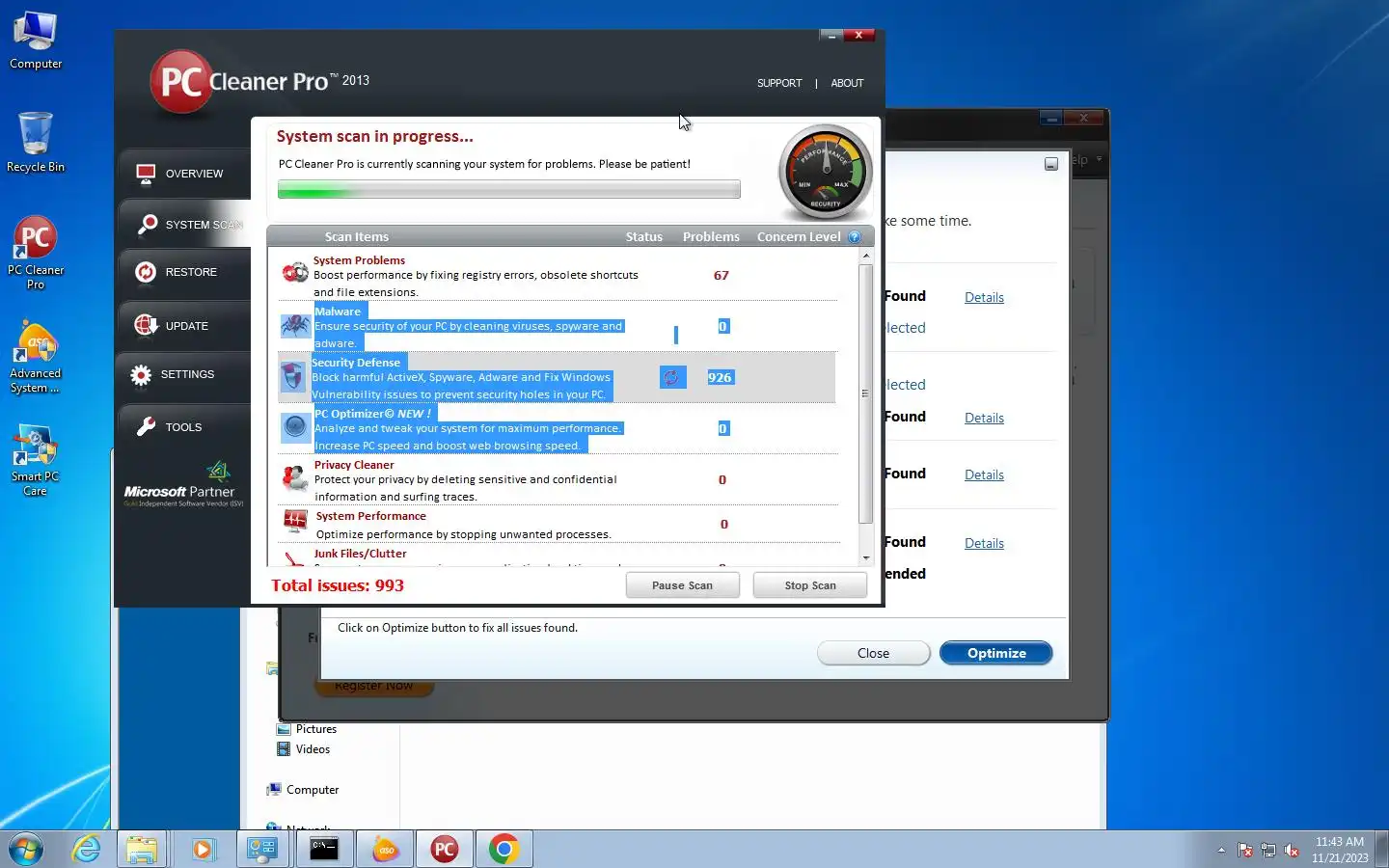1389x868 pixels.
Task: Click the Malware bug icon
Action: 294,326
